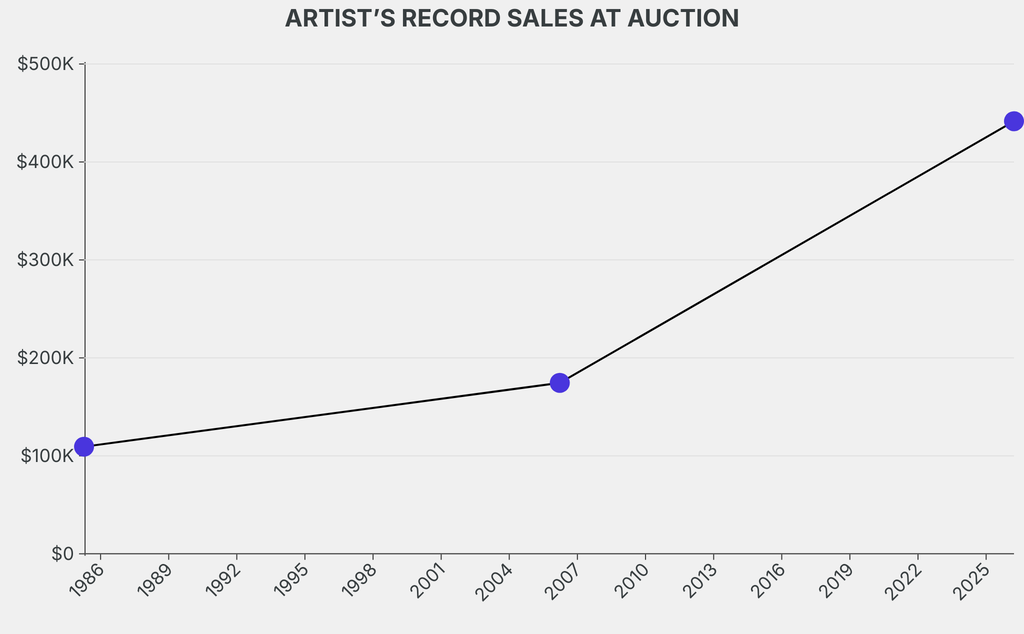Click the 2010 x-axis tick label
The height and width of the screenshot is (634, 1024).
tap(631, 581)
